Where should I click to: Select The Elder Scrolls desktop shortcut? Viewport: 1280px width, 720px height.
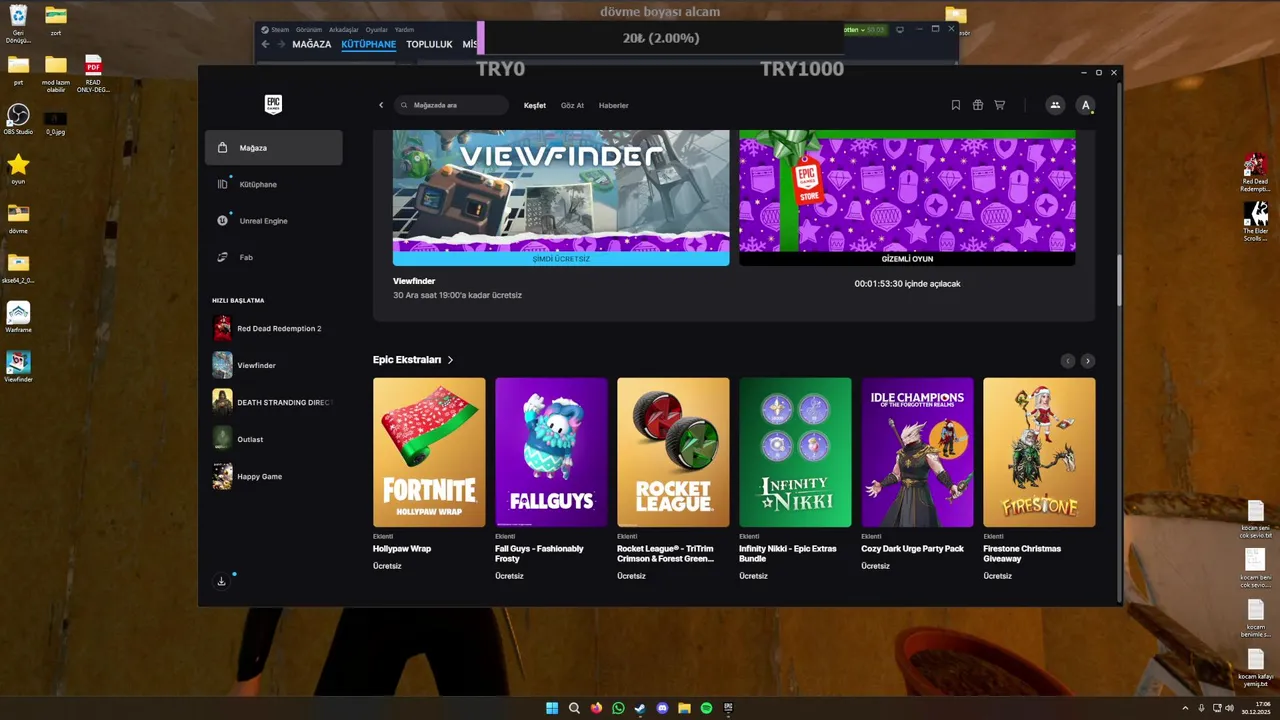(x=1255, y=221)
